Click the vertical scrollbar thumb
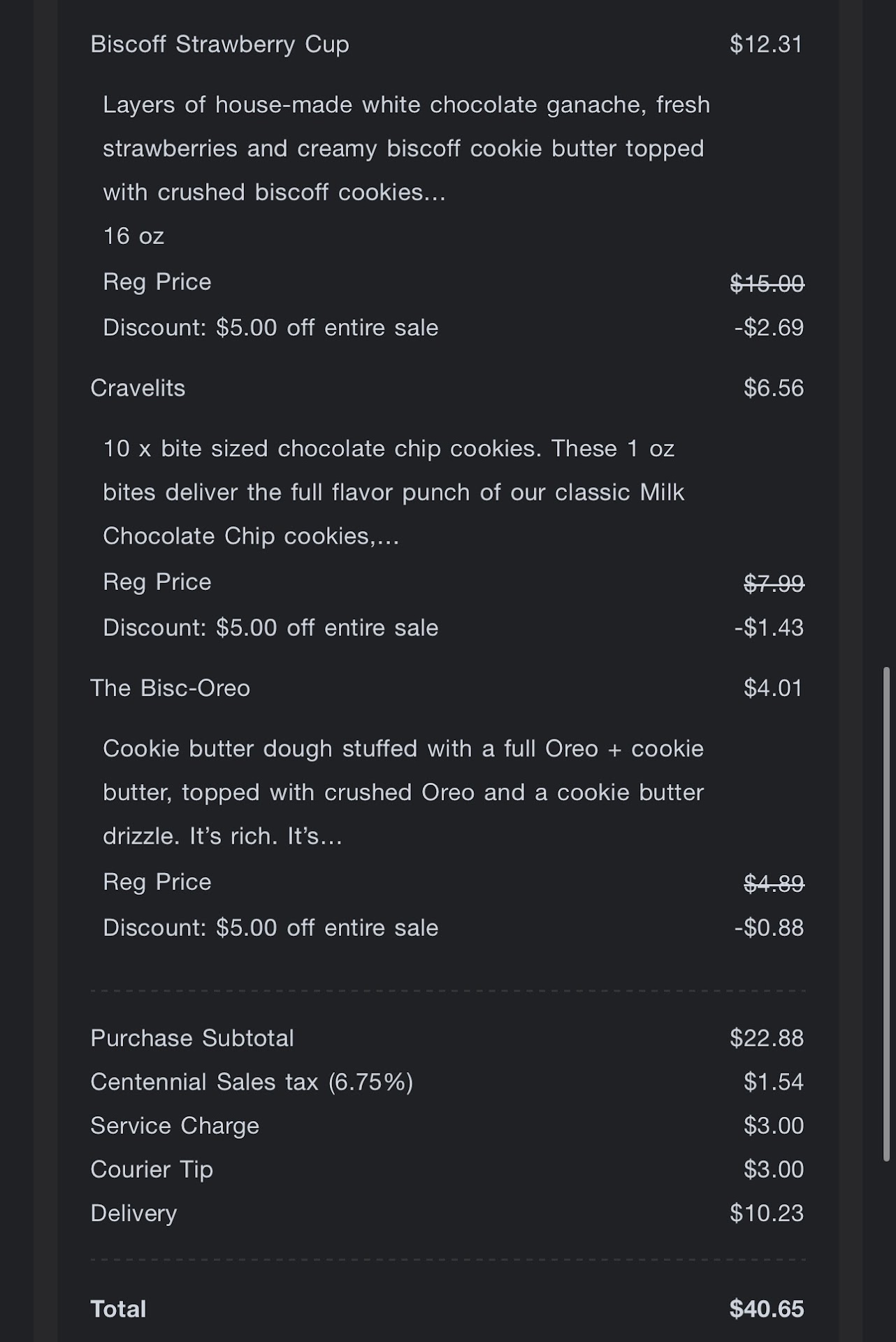This screenshot has width=896, height=1342. [886, 914]
